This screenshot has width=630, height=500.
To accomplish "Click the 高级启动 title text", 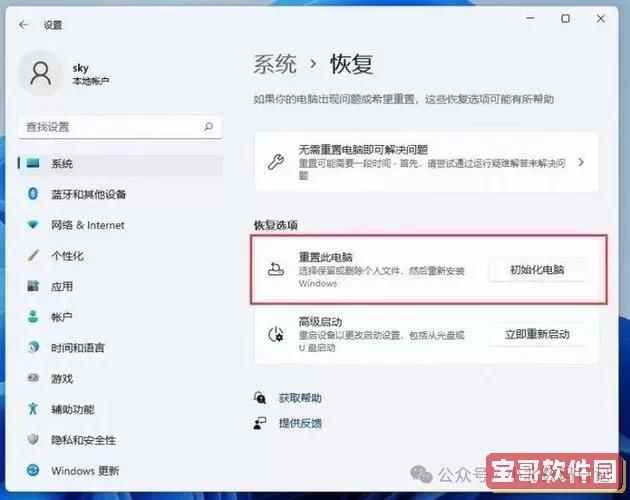I will [320, 322].
